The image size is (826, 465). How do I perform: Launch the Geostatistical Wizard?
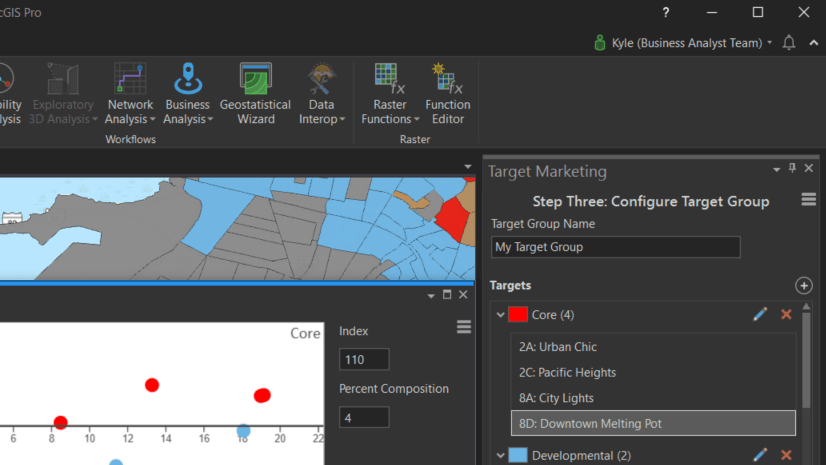[x=255, y=94]
